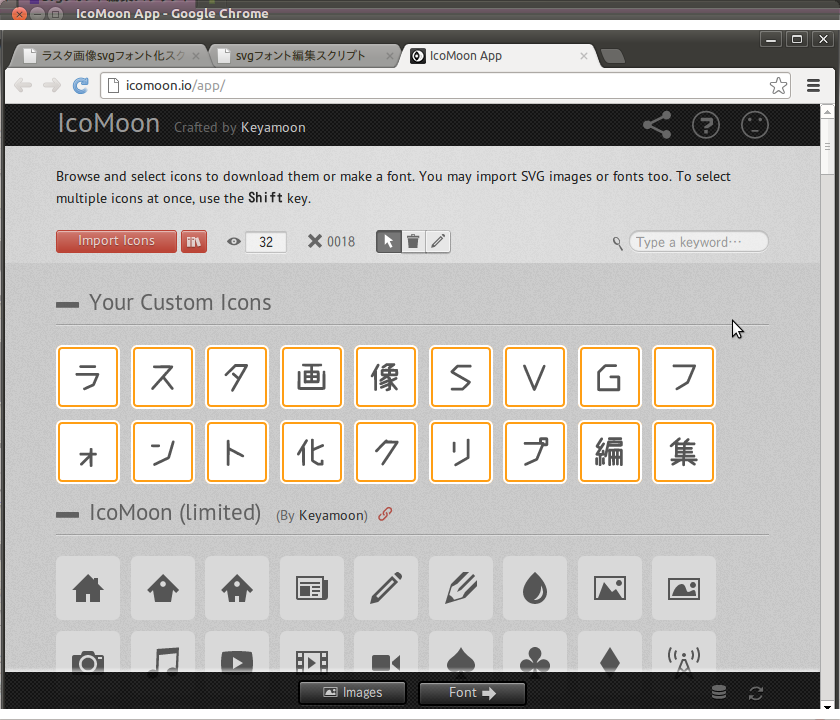Select the clubs suit icon
The image size is (840, 720).
click(535, 652)
